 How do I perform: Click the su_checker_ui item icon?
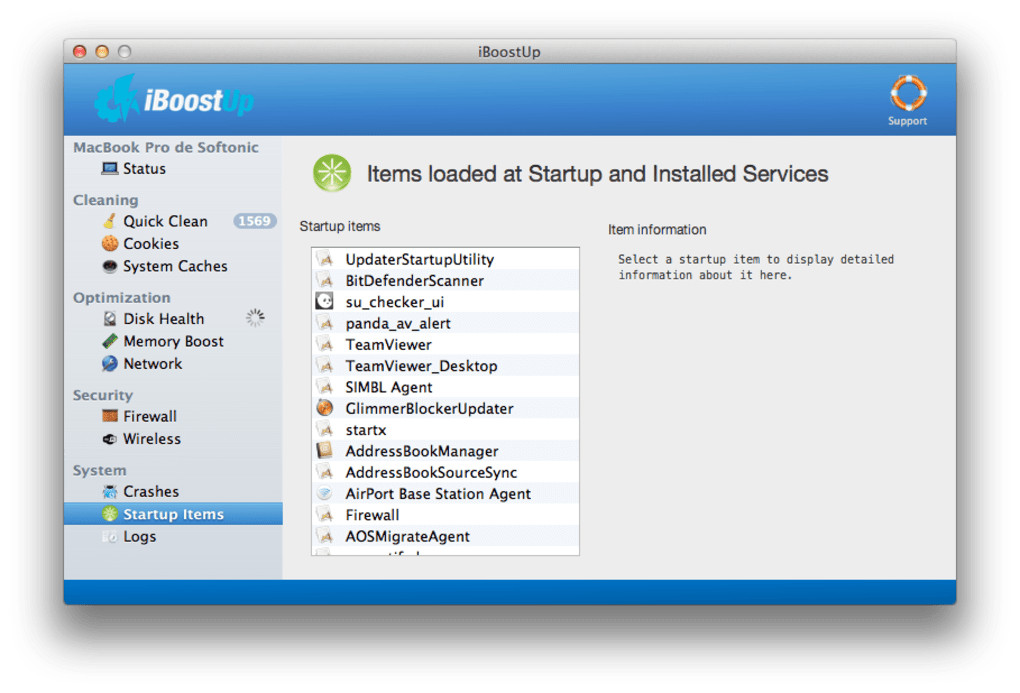coord(325,301)
